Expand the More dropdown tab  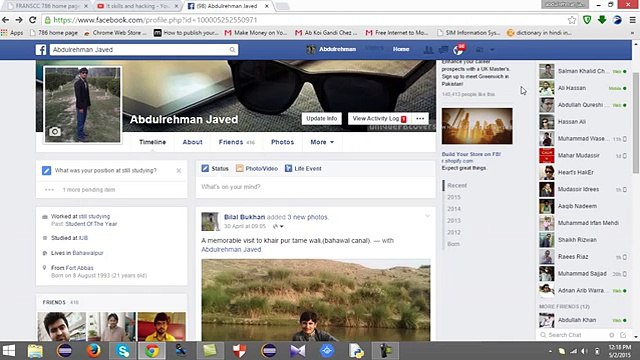(x=322, y=142)
